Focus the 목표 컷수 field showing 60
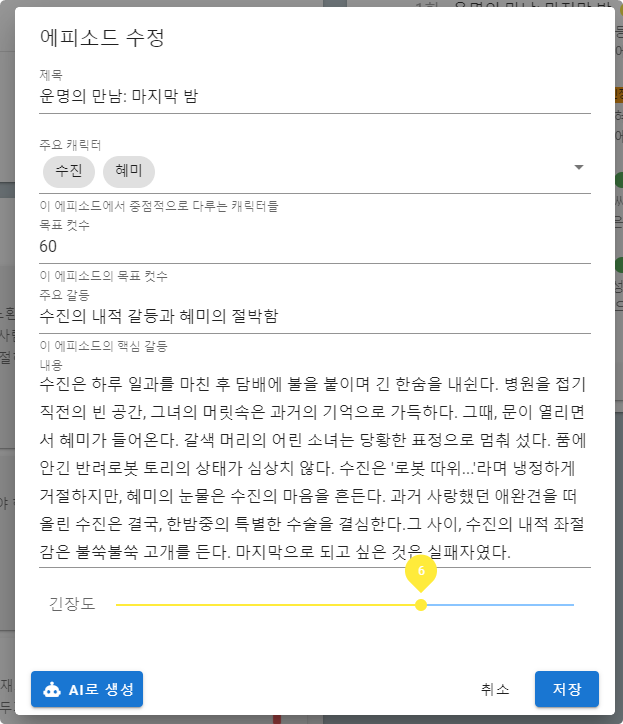This screenshot has height=724, width=623. tap(315, 247)
